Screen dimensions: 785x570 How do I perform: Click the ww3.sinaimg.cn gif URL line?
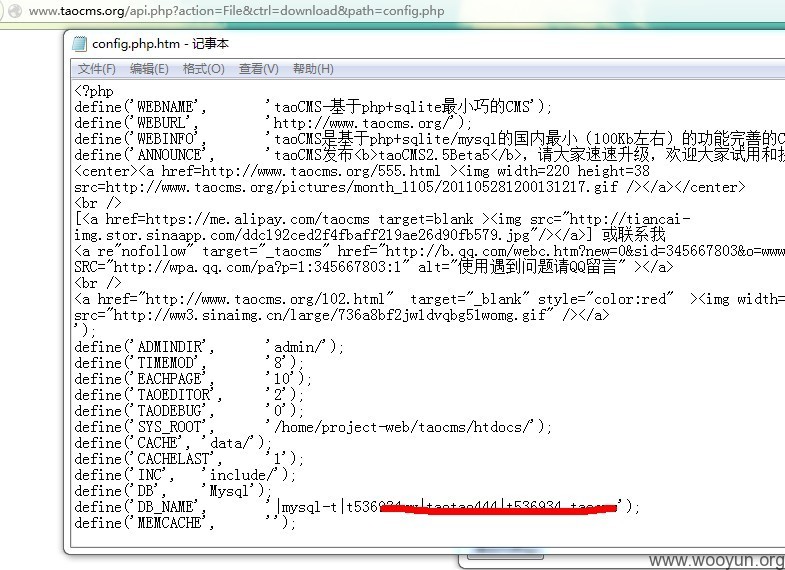pyautogui.click(x=341, y=315)
